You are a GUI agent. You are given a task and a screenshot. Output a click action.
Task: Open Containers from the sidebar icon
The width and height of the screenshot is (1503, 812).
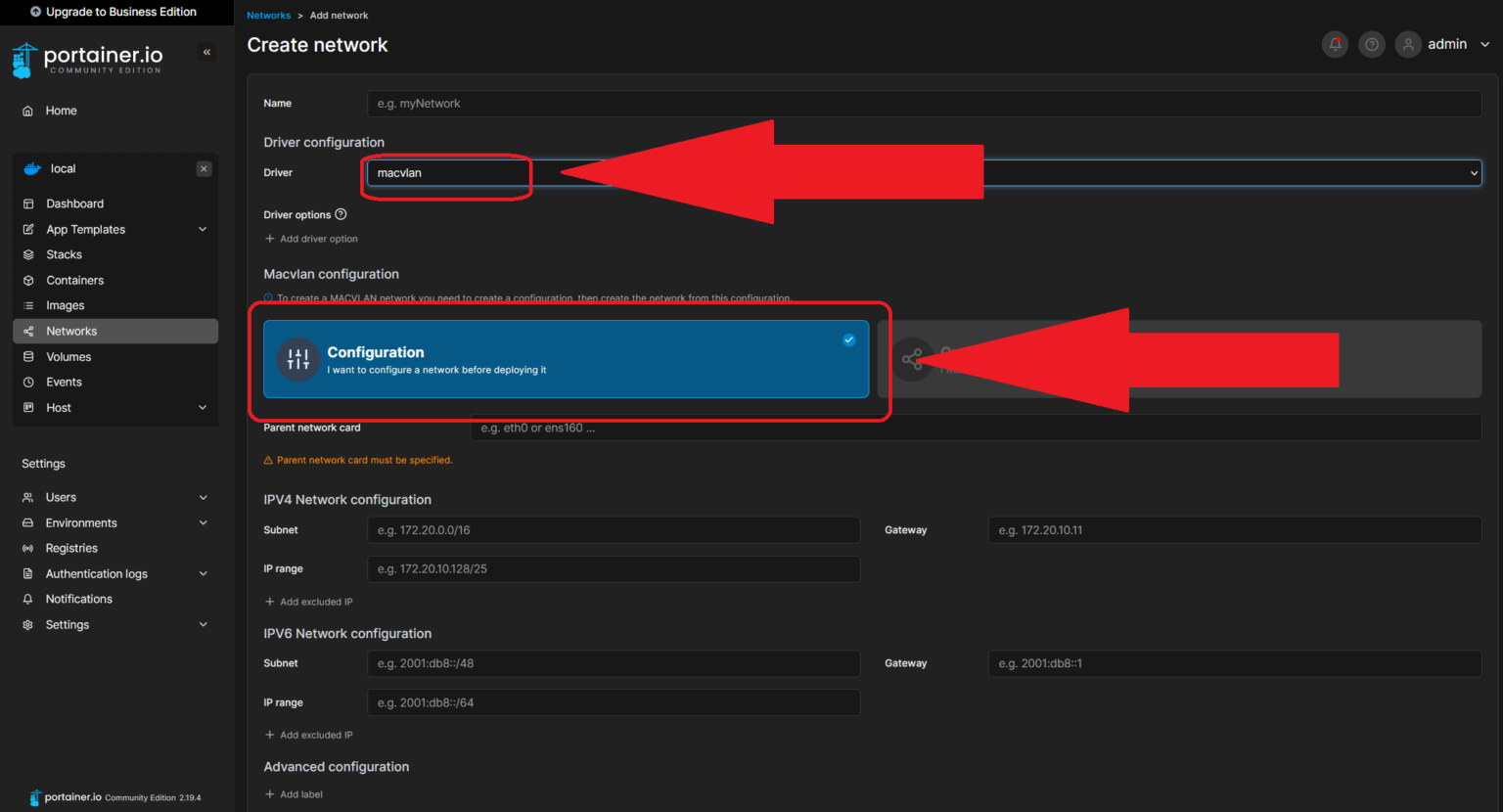pyautogui.click(x=29, y=280)
